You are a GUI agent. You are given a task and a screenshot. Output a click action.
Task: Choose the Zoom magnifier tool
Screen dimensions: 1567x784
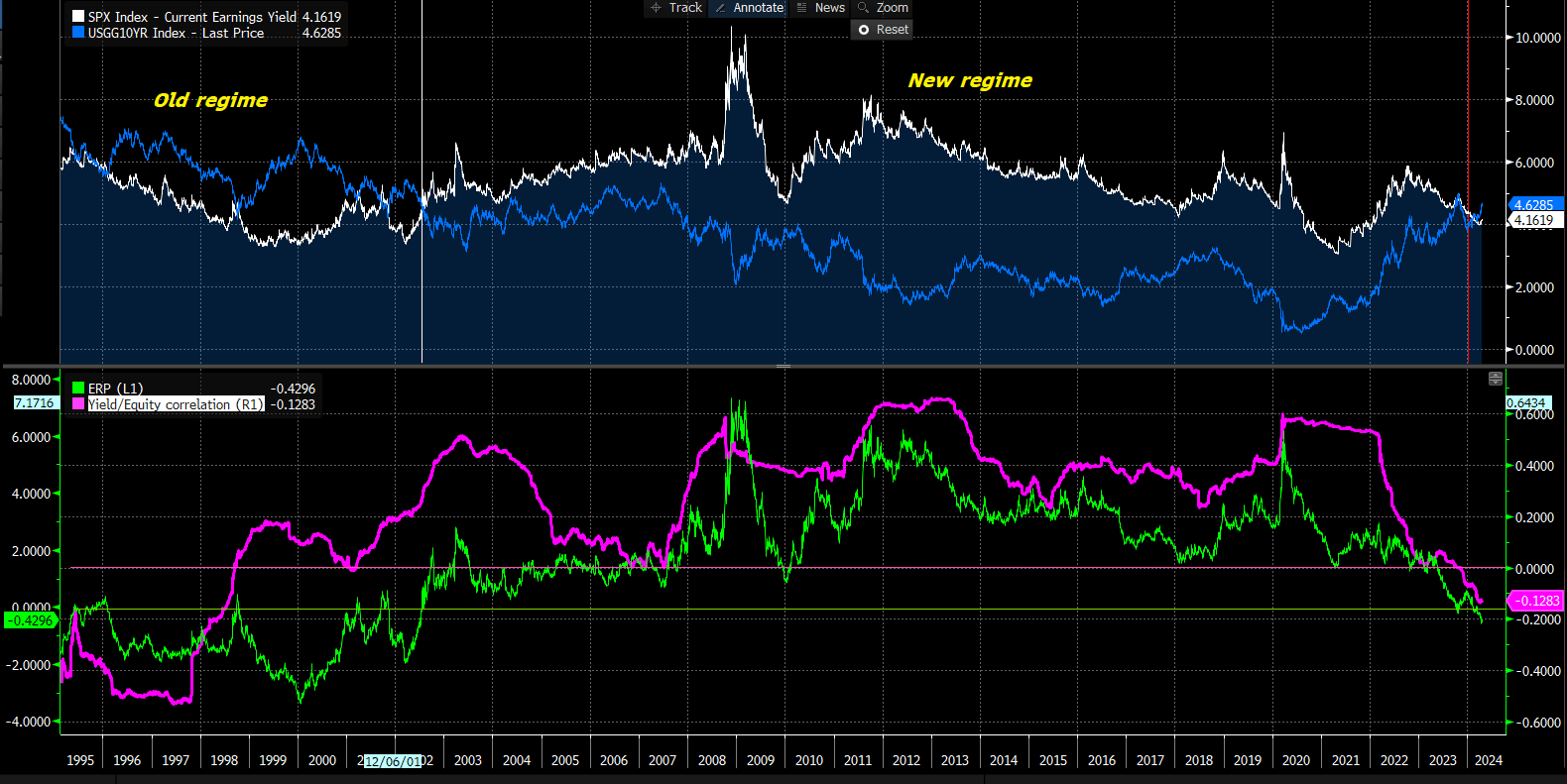tap(883, 8)
